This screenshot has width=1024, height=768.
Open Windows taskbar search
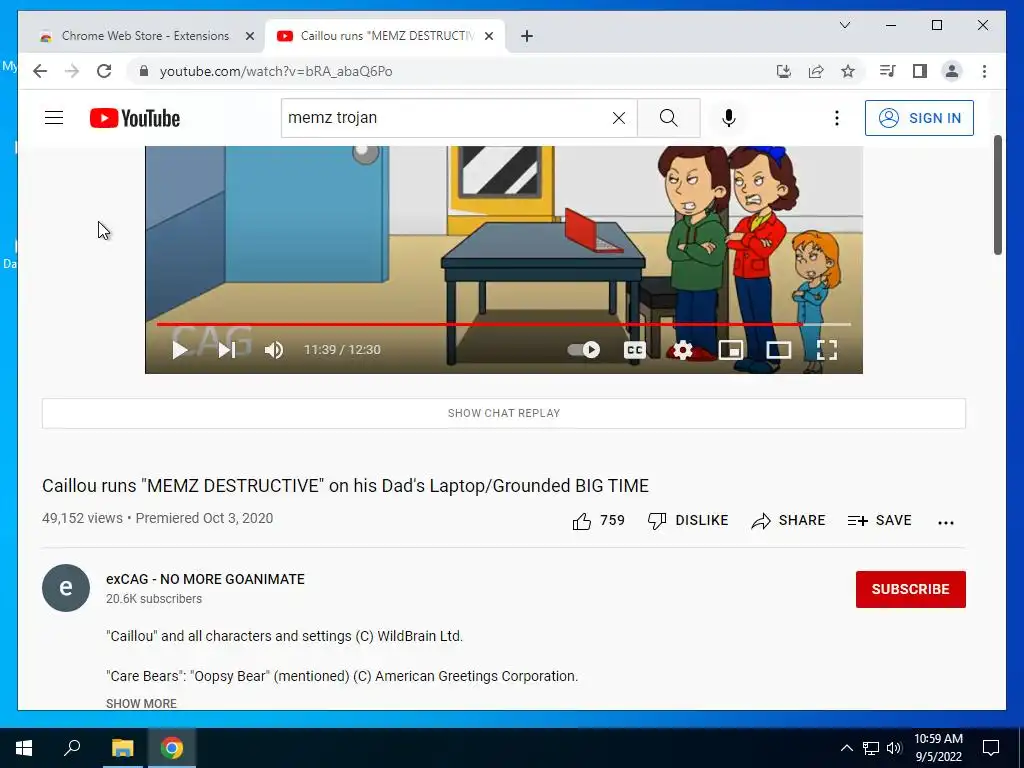point(72,748)
